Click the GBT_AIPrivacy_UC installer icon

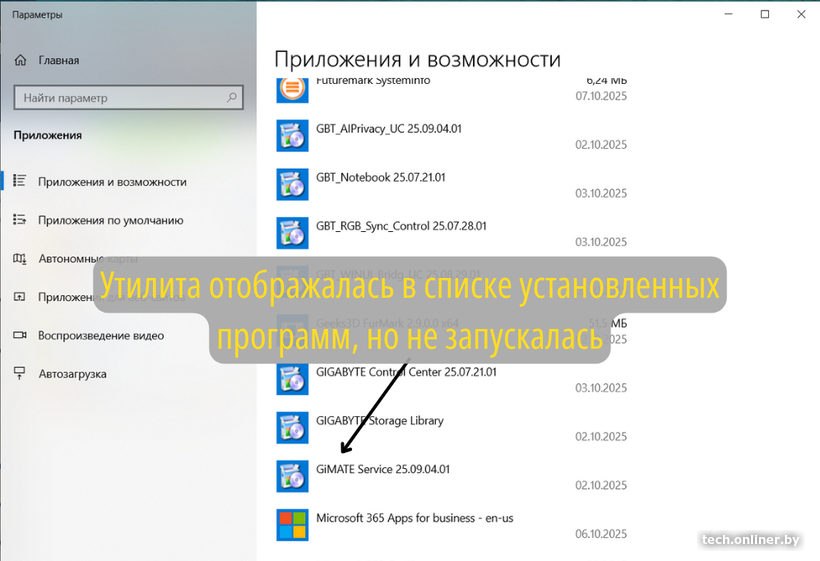point(292,135)
